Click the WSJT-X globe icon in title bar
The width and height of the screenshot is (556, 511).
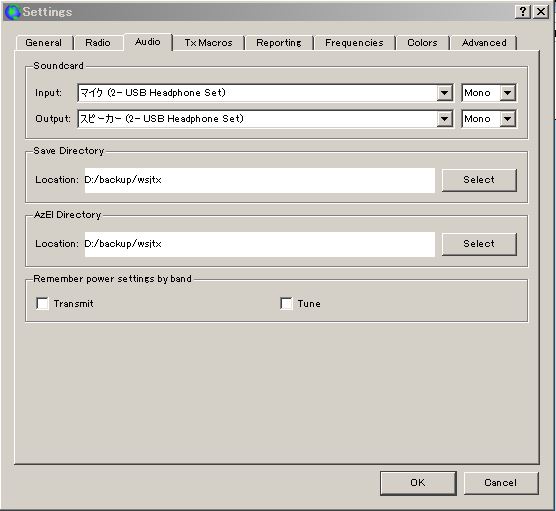coord(13,12)
